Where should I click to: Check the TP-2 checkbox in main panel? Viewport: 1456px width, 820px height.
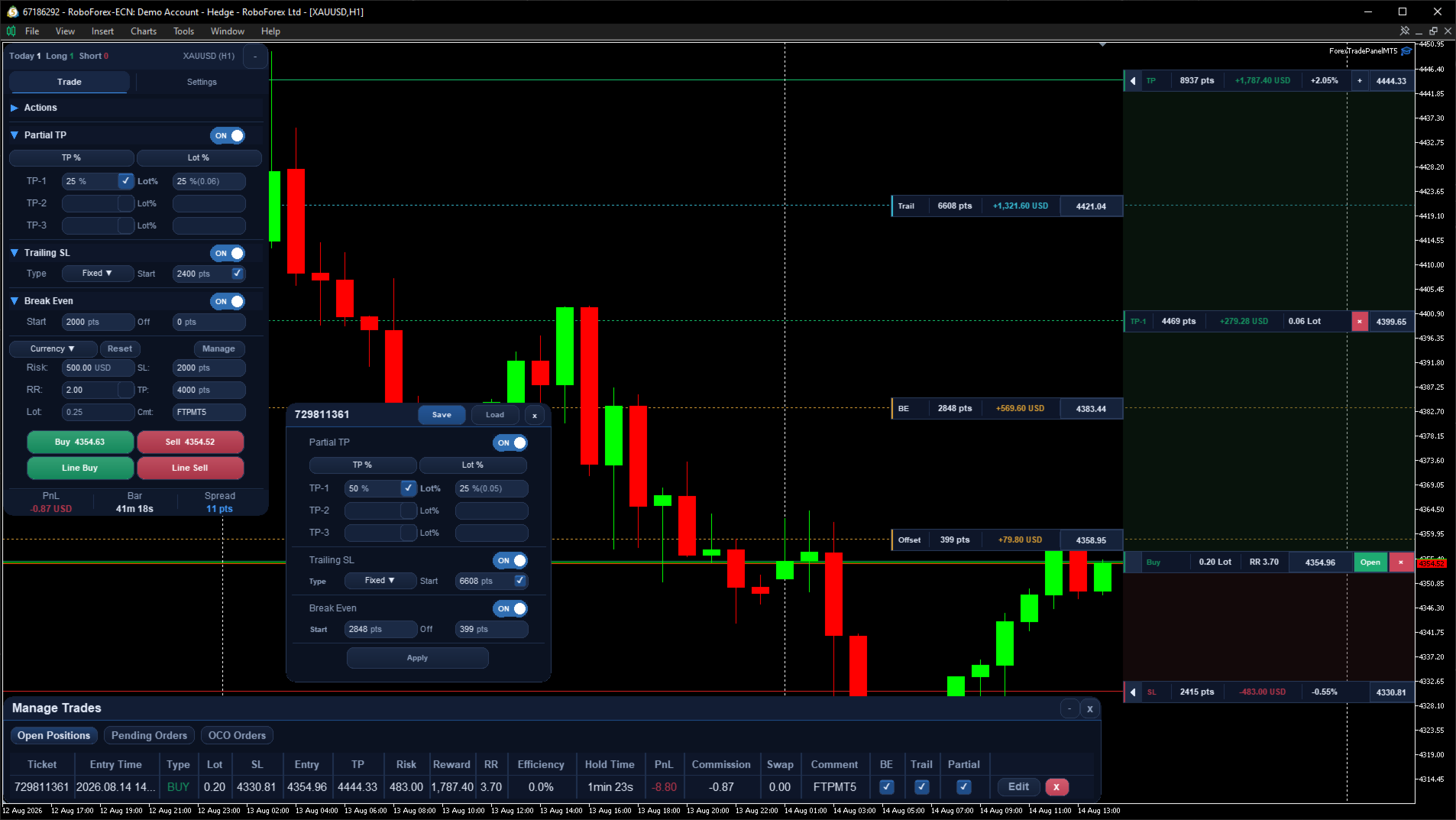tap(126, 203)
